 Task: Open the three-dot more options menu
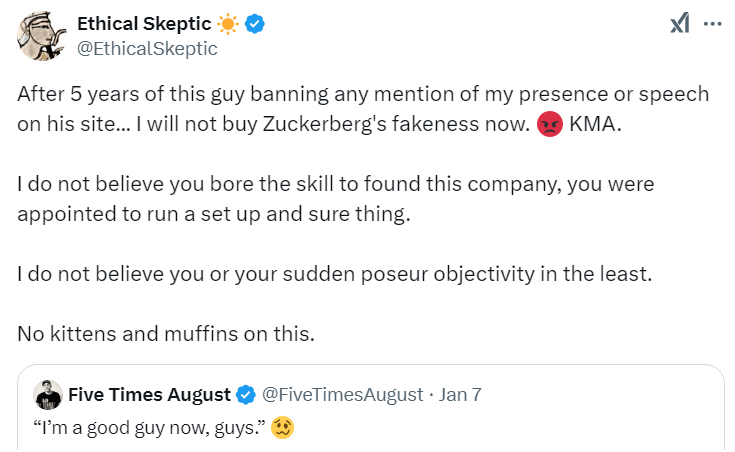[711, 24]
